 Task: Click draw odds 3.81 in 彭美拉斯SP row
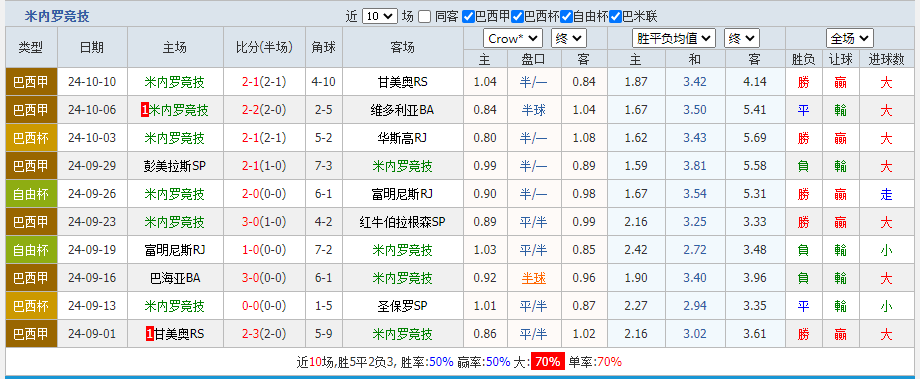695,166
